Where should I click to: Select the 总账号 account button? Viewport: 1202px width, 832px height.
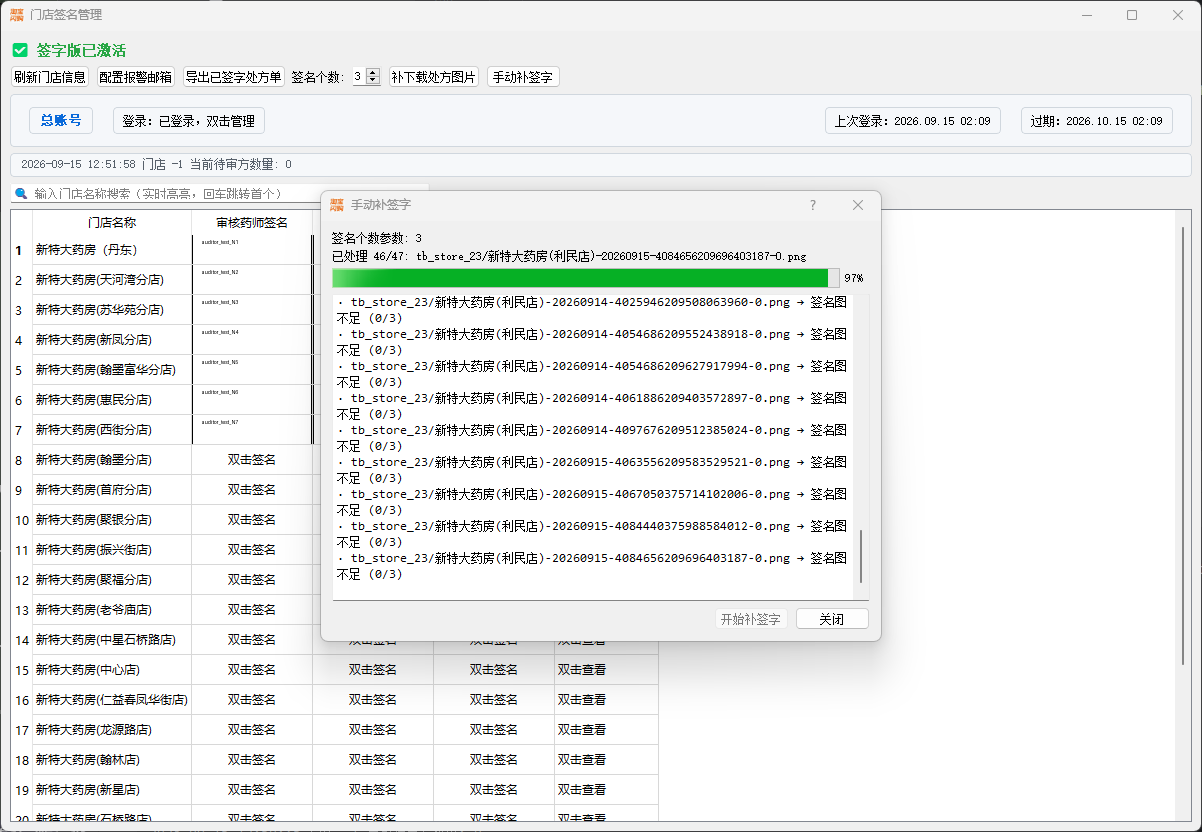(x=61, y=121)
